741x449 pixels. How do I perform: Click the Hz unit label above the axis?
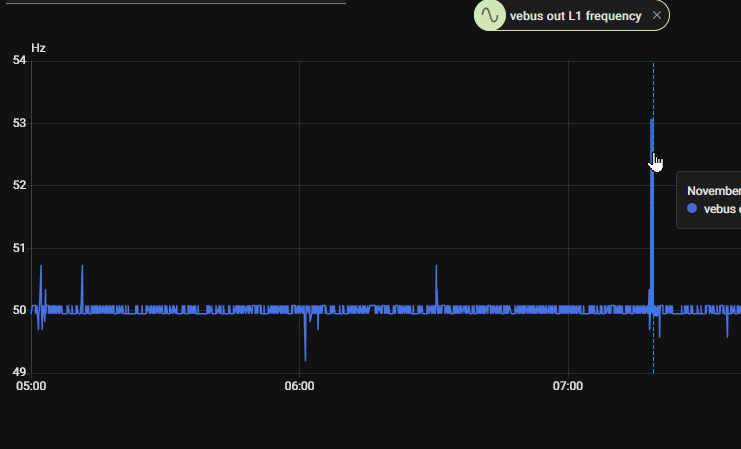point(38,48)
